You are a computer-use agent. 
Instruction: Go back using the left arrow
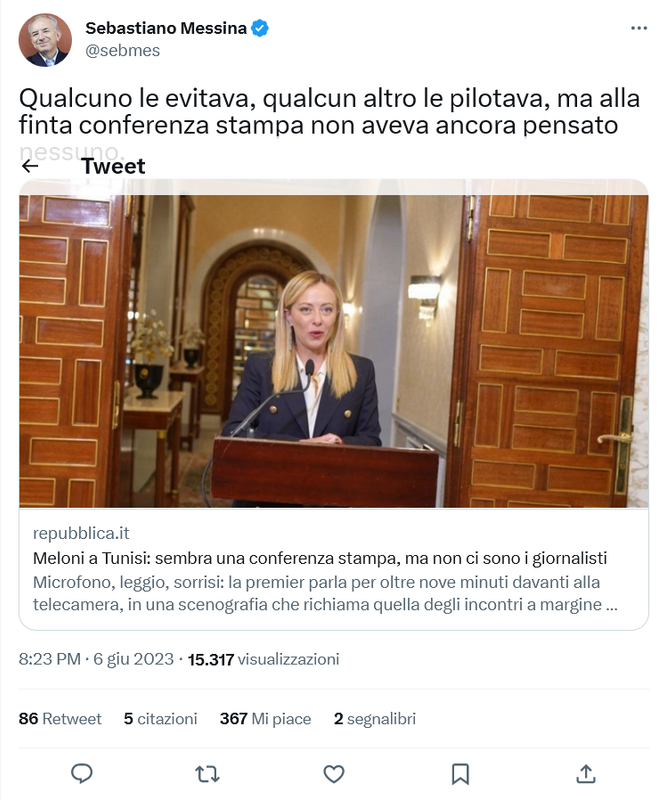(x=30, y=166)
